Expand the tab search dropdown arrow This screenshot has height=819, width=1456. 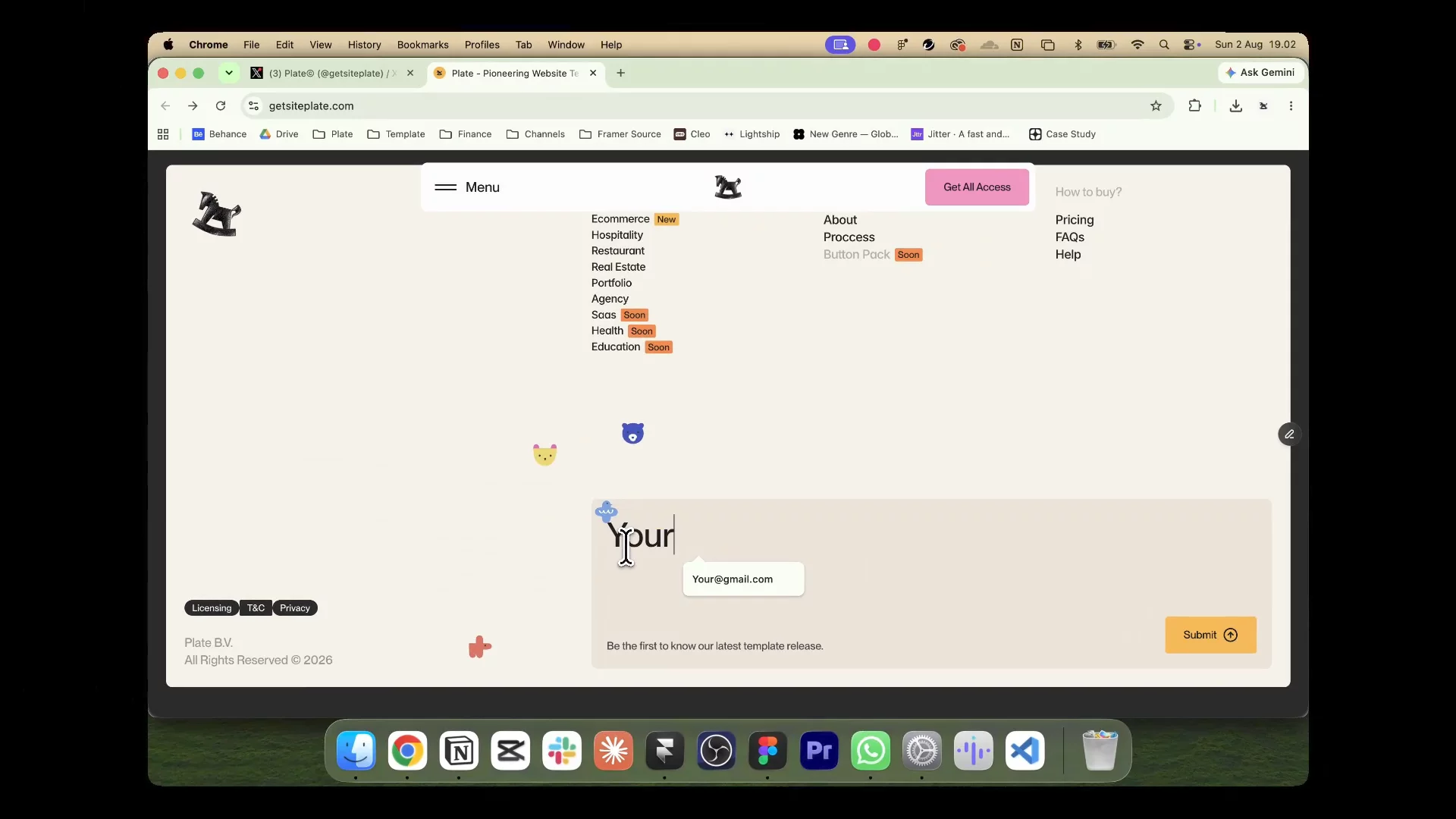click(228, 73)
